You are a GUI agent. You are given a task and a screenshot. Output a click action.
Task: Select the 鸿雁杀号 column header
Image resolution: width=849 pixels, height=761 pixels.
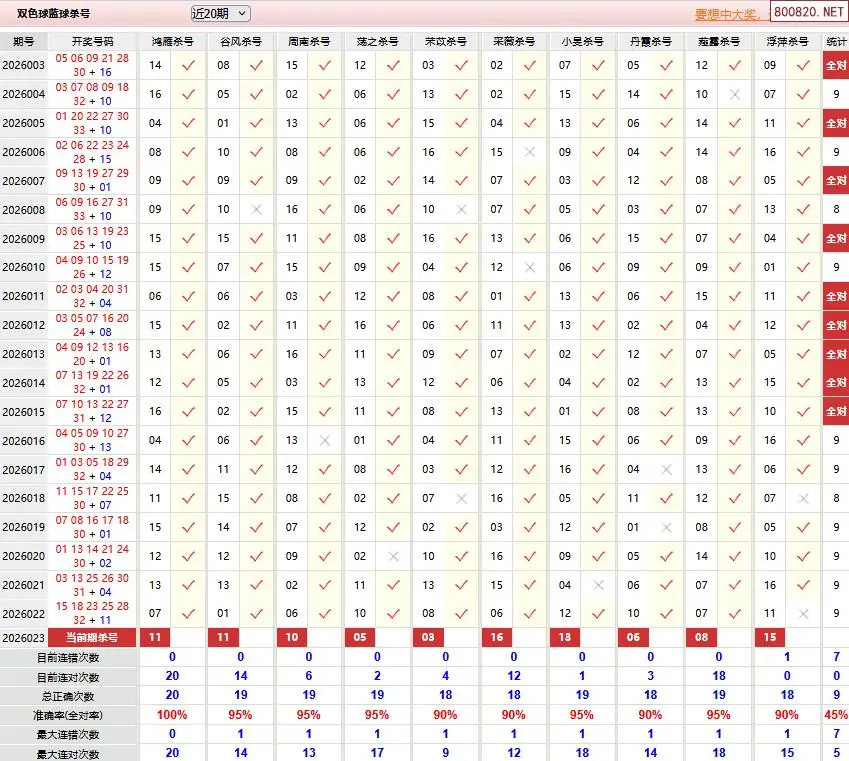coord(172,42)
